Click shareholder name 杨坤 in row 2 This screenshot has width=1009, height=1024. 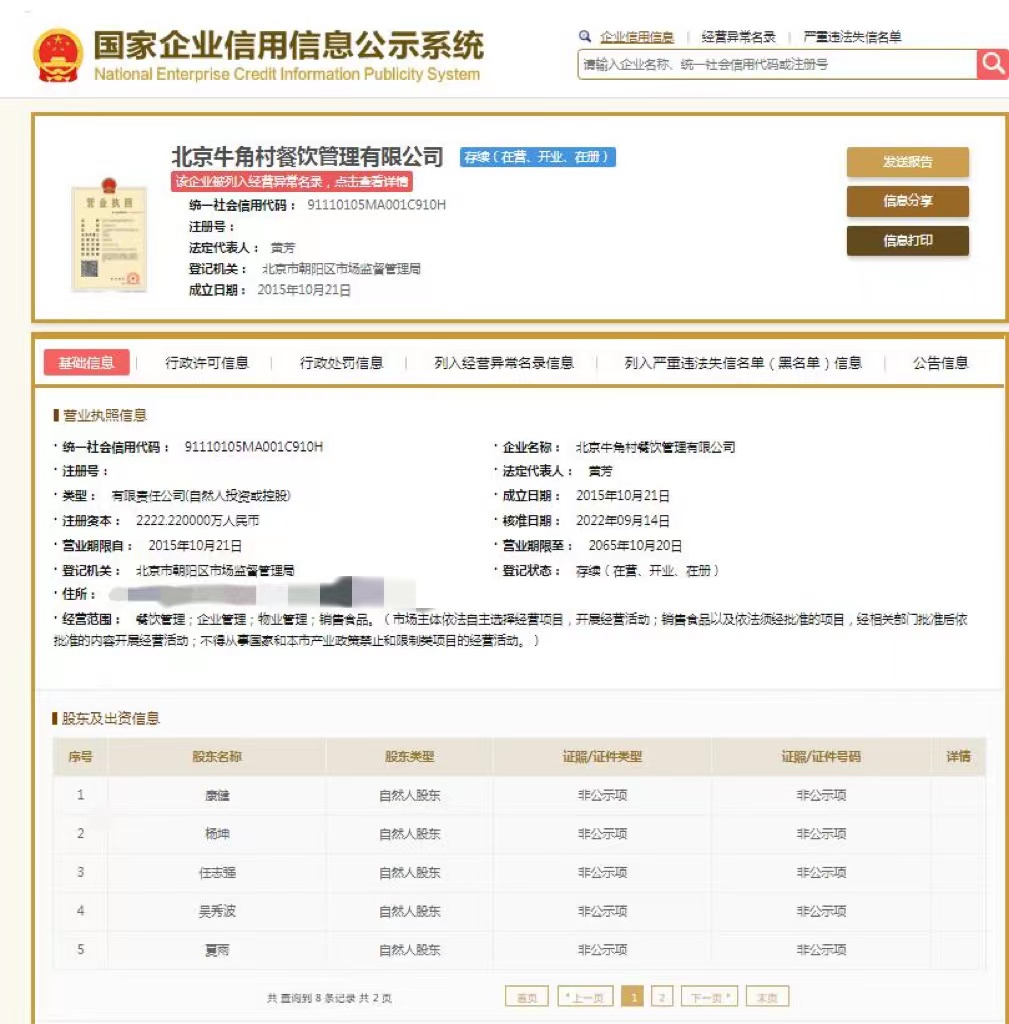pos(217,834)
